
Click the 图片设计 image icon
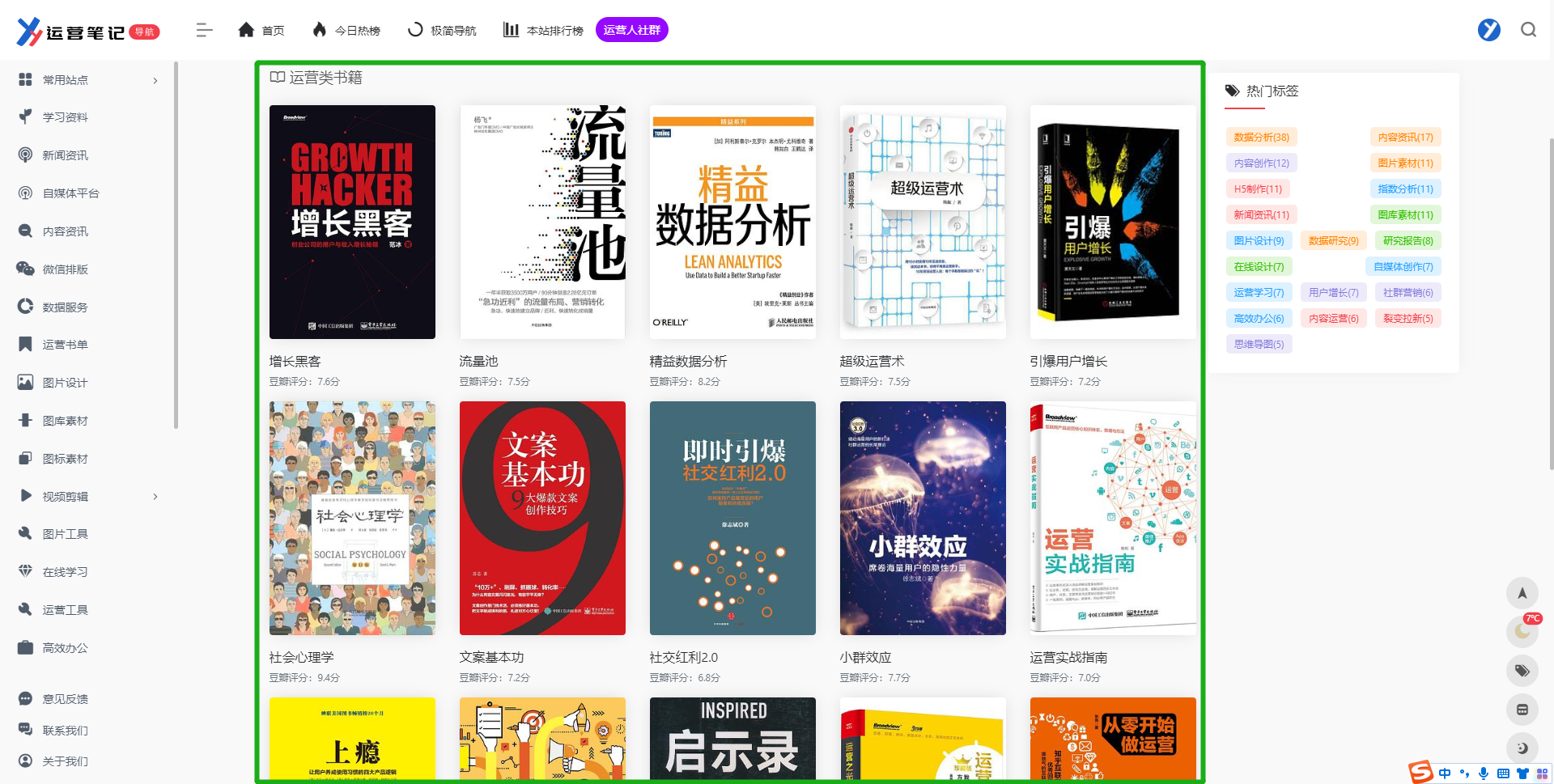(x=25, y=382)
